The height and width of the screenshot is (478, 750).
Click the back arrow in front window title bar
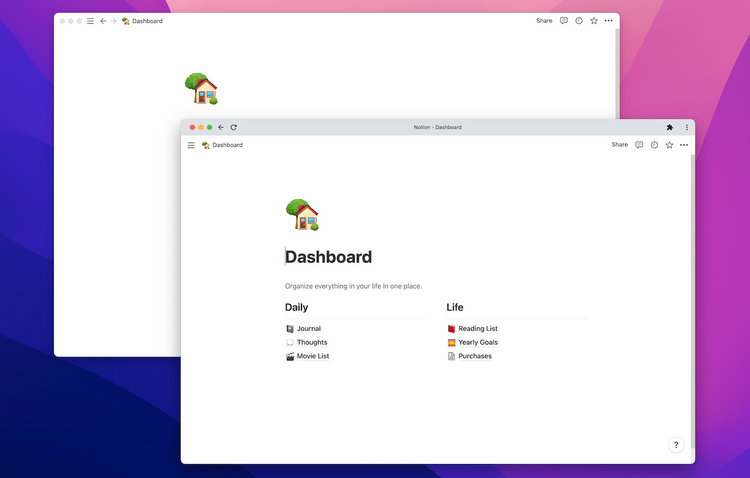221,127
